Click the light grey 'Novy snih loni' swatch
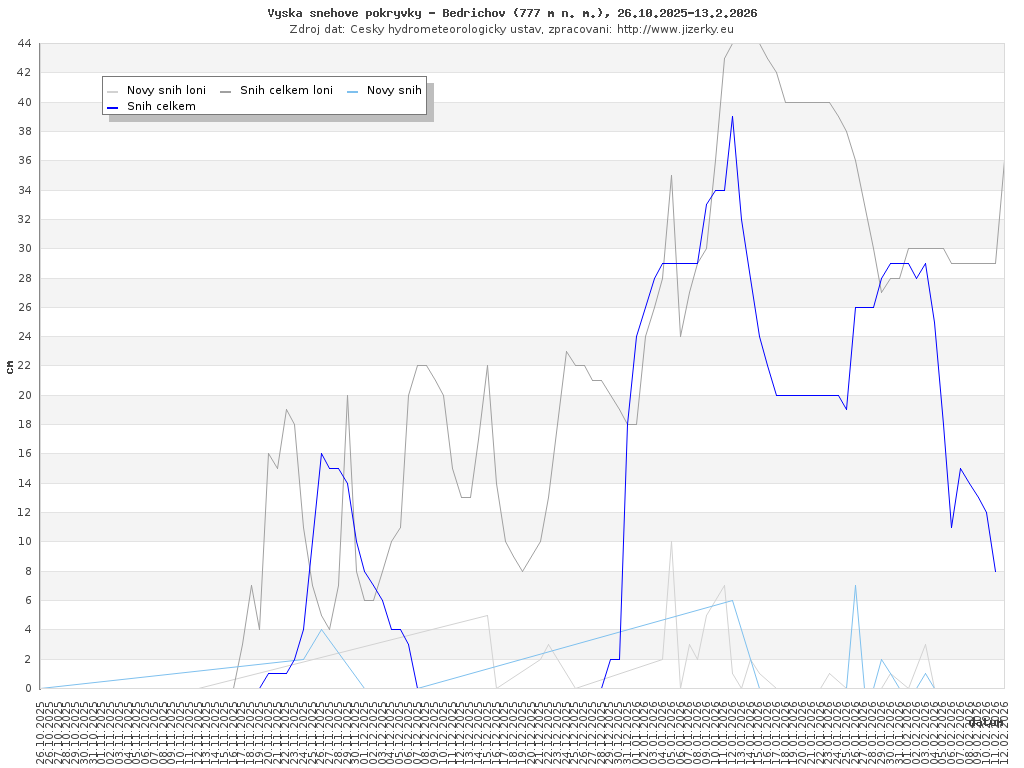Viewport: 1024px width, 768px height. [x=113, y=91]
